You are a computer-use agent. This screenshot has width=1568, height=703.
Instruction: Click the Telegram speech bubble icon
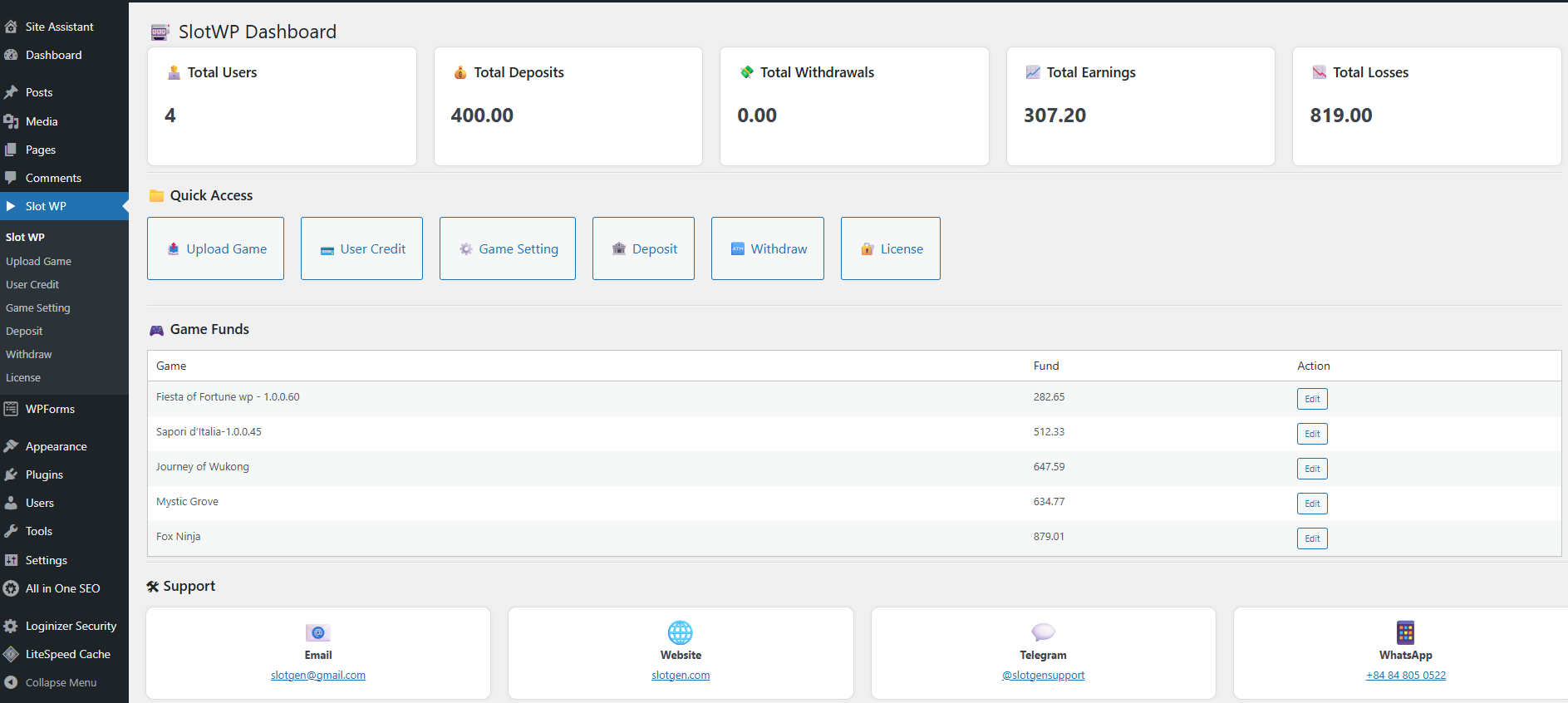point(1043,632)
